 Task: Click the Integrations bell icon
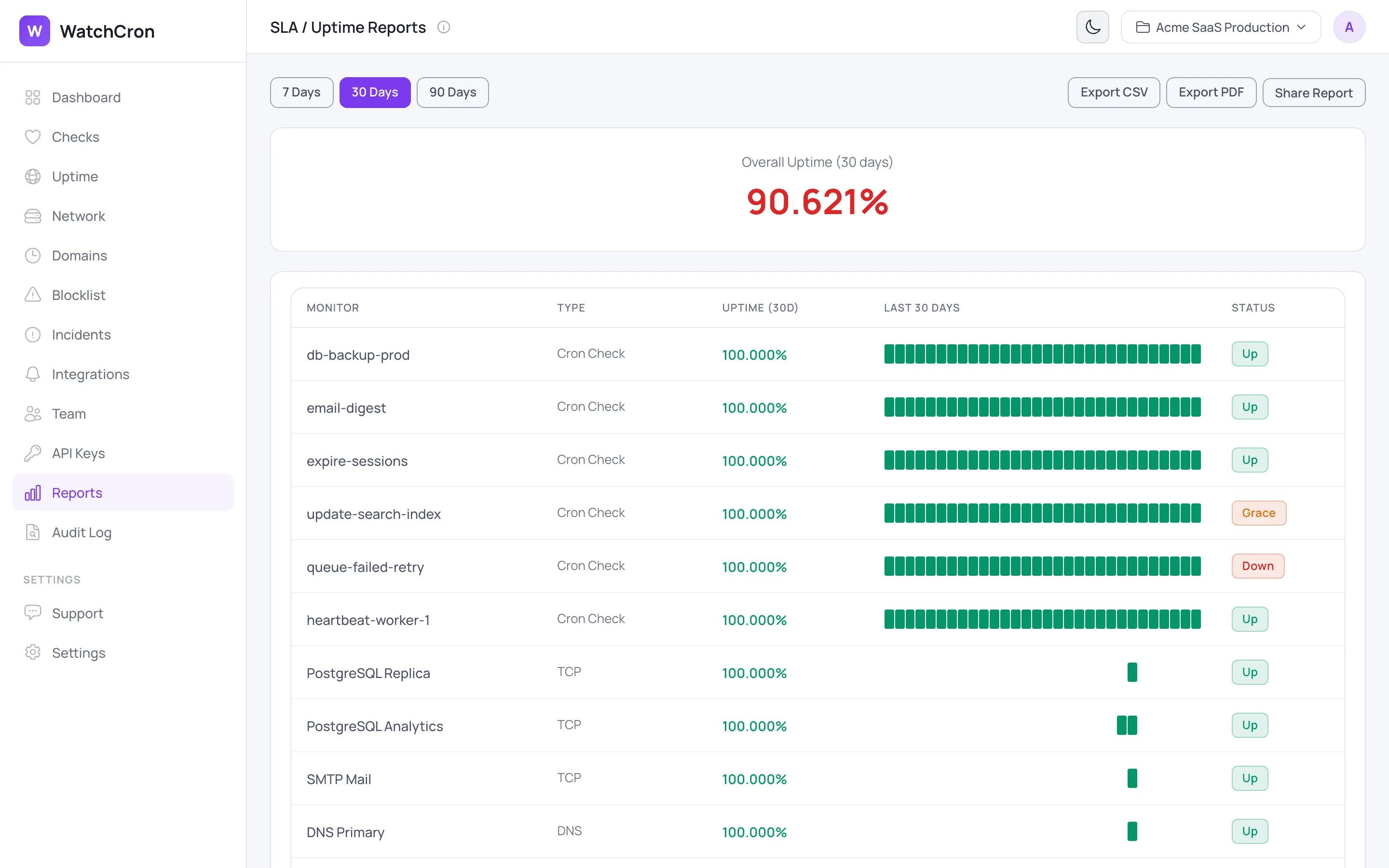point(33,374)
